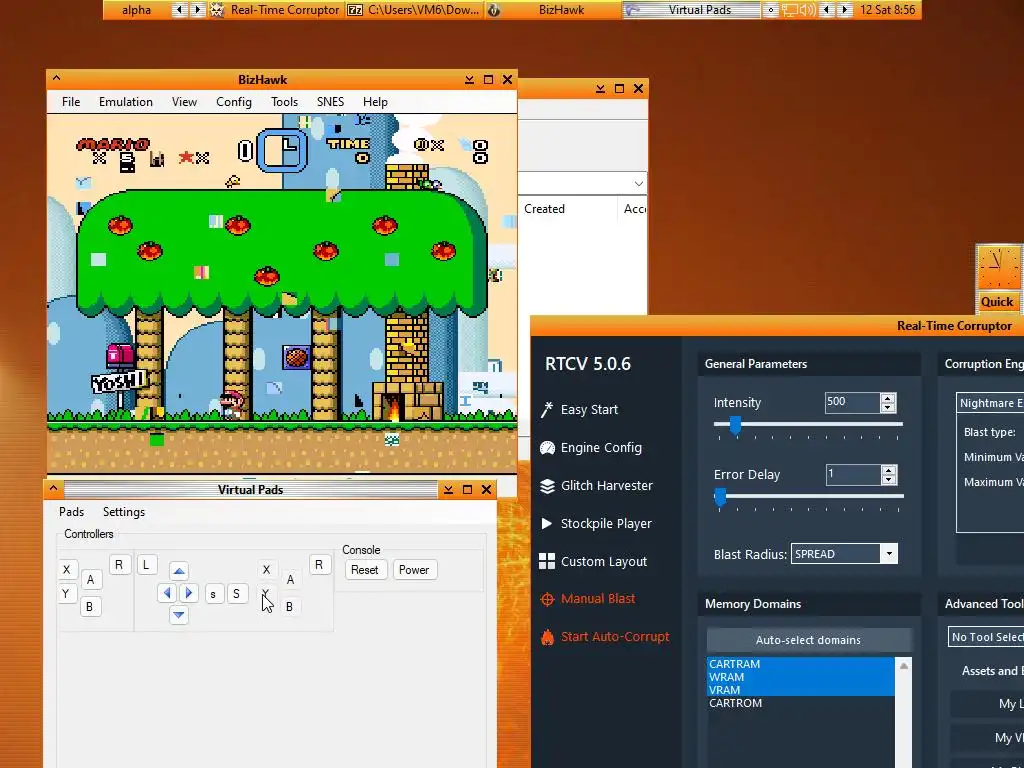Open the BizHawk Tools menu
The width and height of the screenshot is (1024, 768).
point(284,102)
